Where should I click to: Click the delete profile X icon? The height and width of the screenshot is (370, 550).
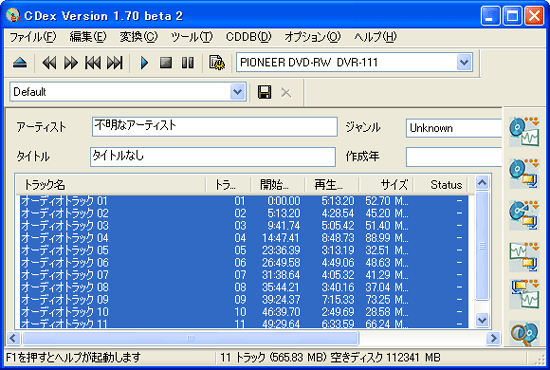[286, 93]
